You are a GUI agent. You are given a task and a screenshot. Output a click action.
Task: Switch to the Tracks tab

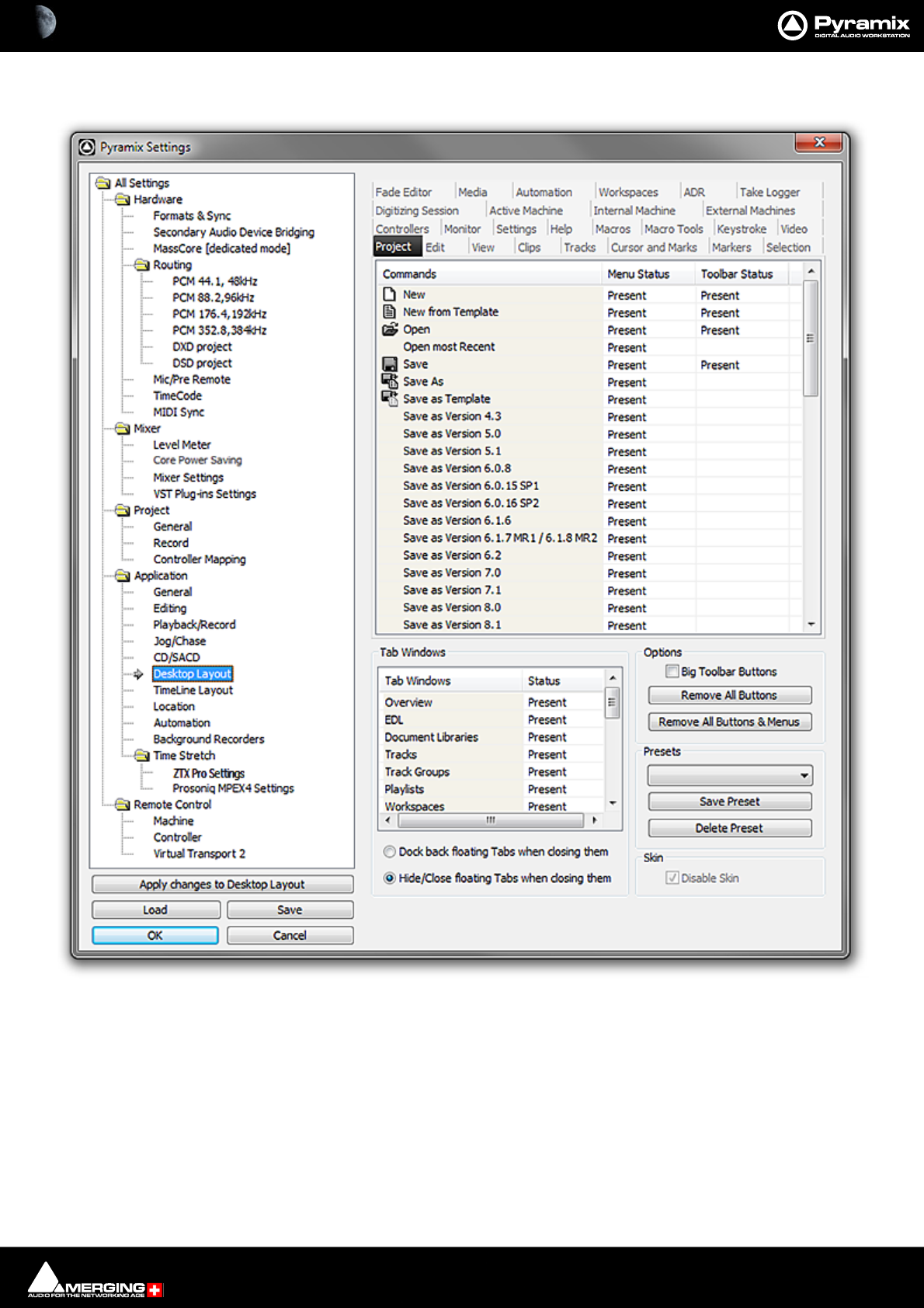click(579, 247)
